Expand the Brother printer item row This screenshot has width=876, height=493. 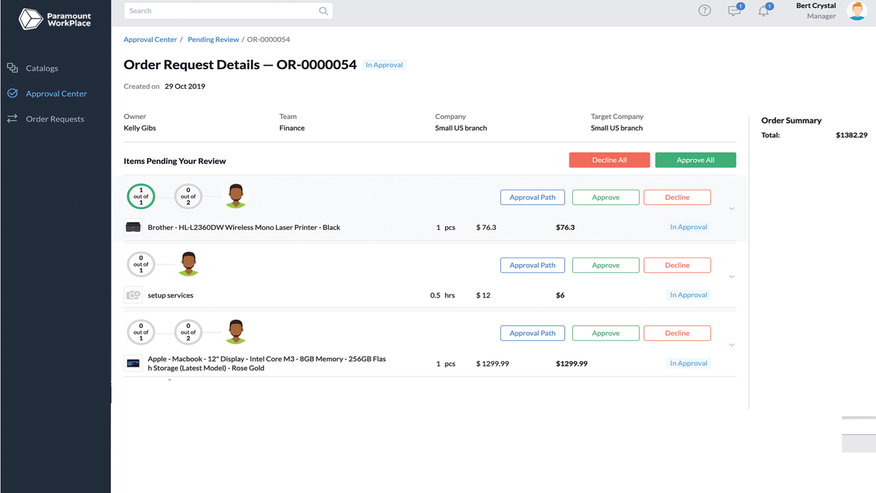click(732, 209)
